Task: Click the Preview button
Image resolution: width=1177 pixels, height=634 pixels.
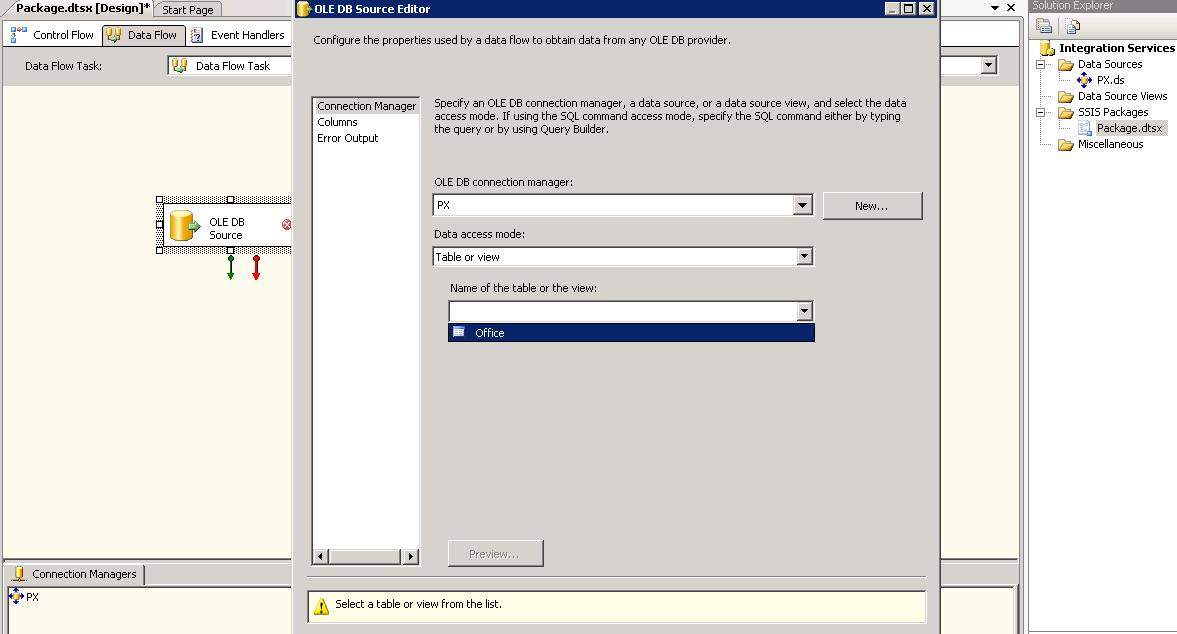Action: click(x=495, y=552)
